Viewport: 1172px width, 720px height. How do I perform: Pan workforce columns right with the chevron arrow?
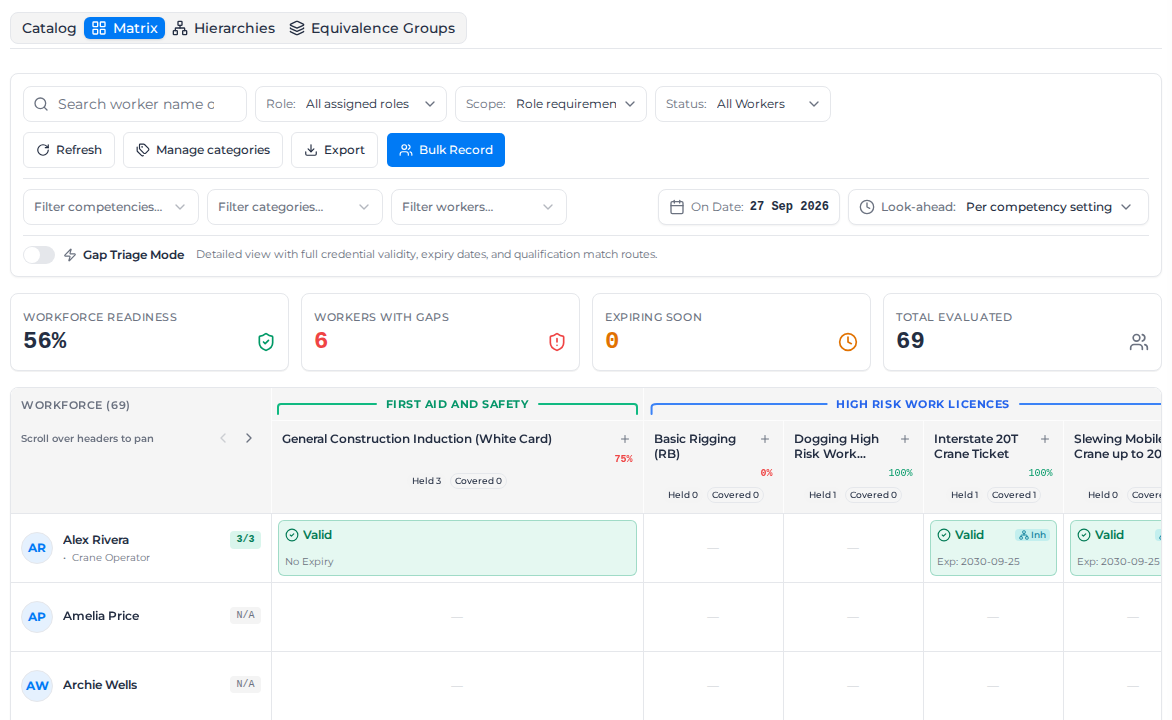pyautogui.click(x=249, y=438)
